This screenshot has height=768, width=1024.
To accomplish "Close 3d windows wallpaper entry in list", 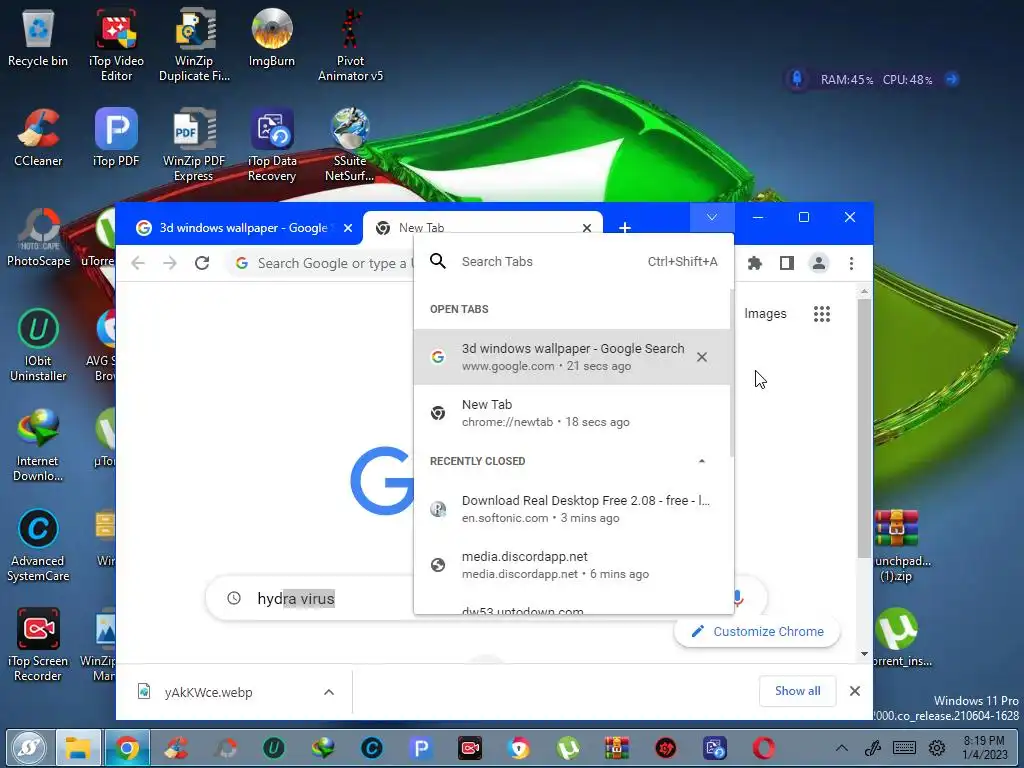I will point(702,357).
